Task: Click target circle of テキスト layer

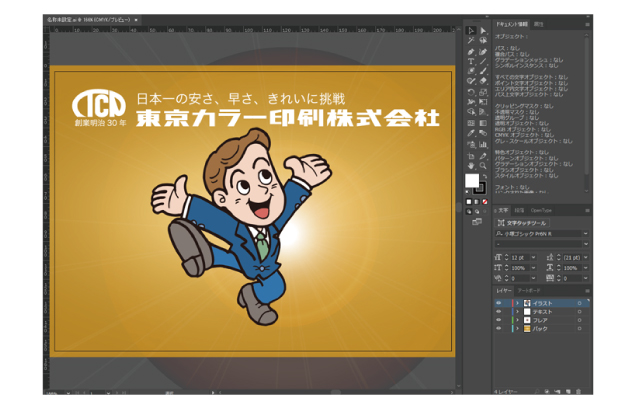Action: [579, 312]
